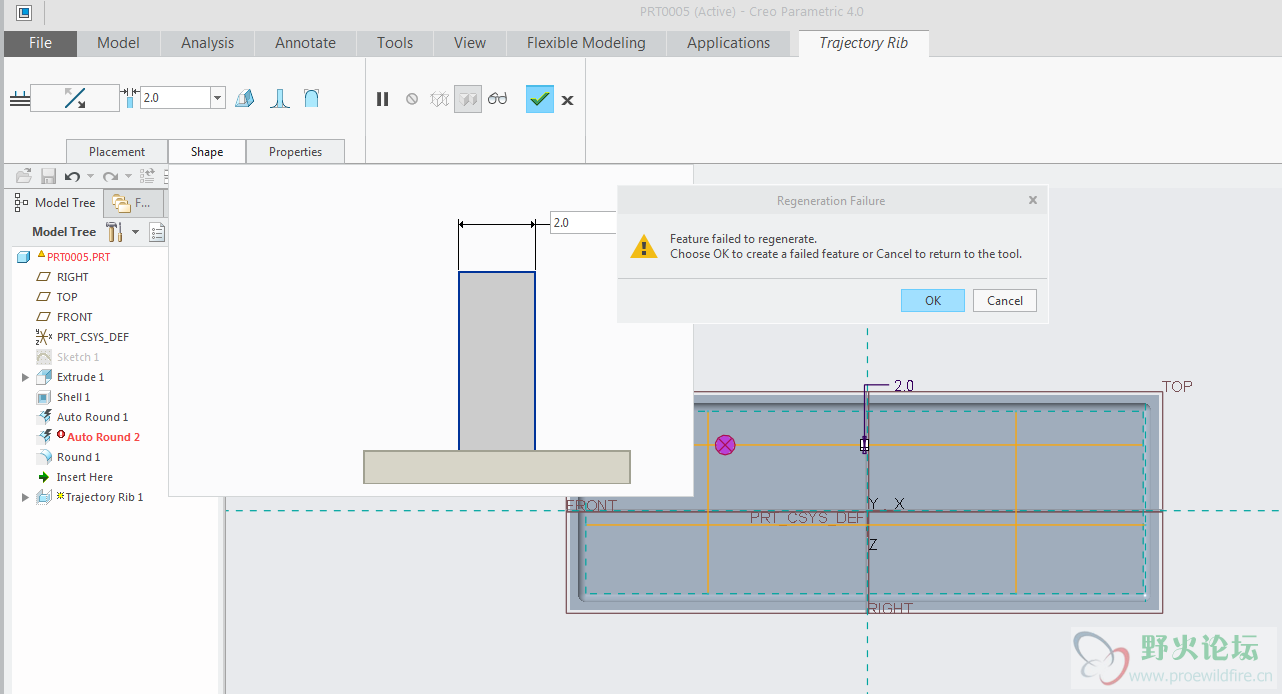Click the Undo icon
Screen dimensions: 1282x694
click(72, 176)
